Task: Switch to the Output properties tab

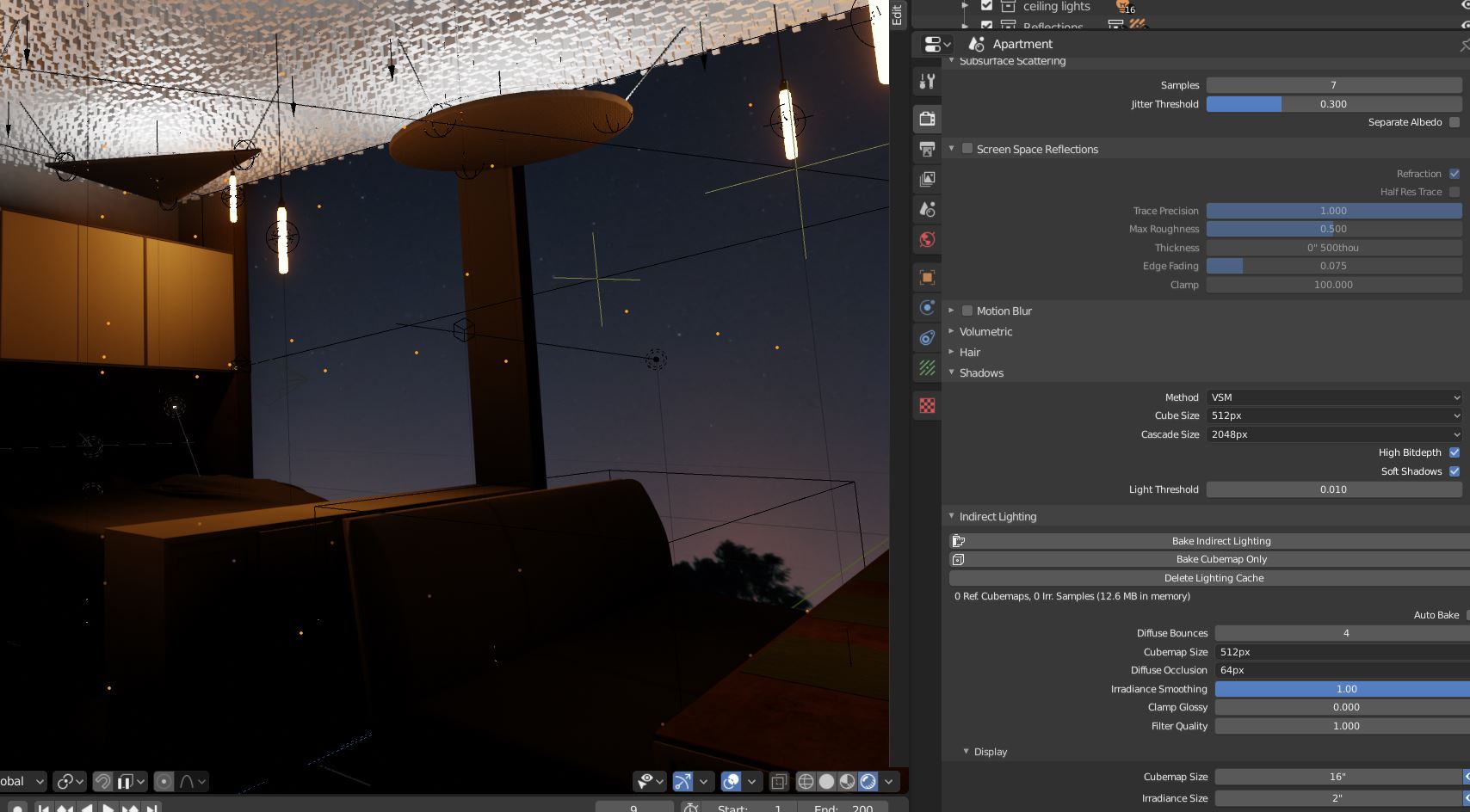Action: tap(927, 150)
